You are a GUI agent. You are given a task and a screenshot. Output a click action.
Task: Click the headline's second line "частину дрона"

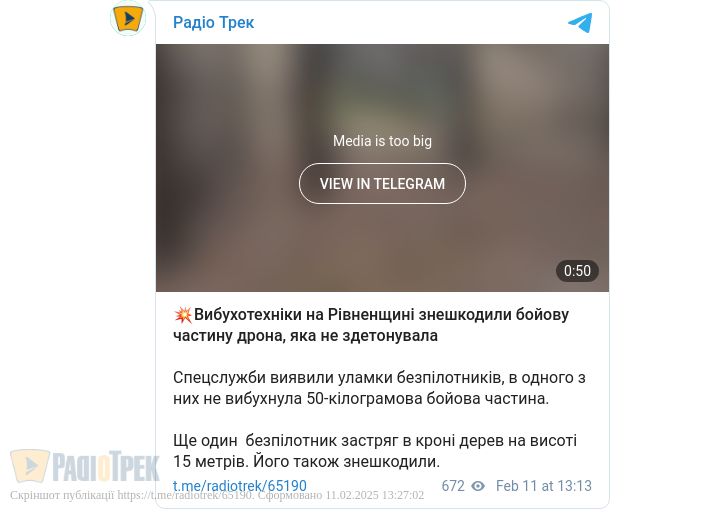click(x=305, y=336)
